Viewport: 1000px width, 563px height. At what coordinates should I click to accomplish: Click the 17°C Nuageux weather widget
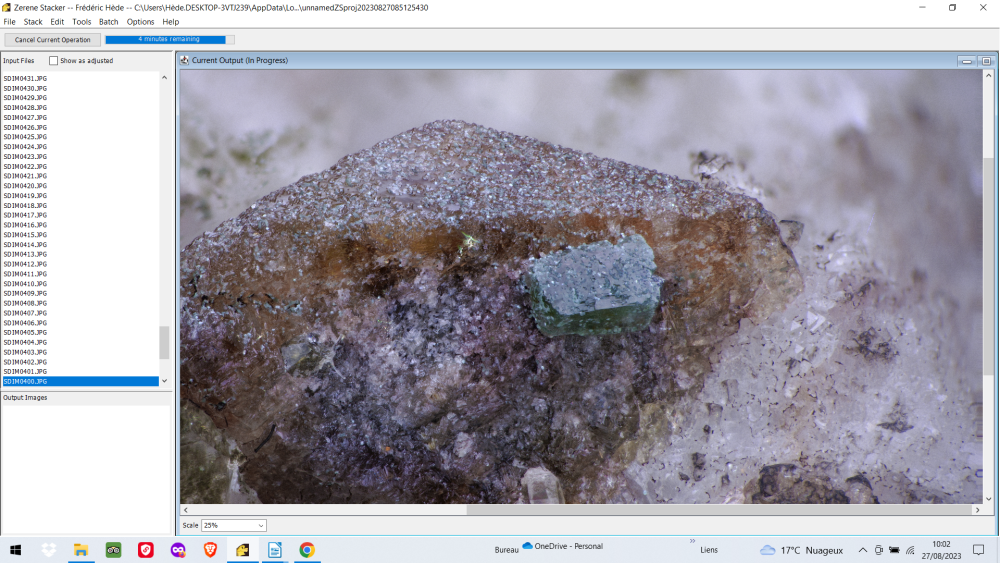[801, 550]
